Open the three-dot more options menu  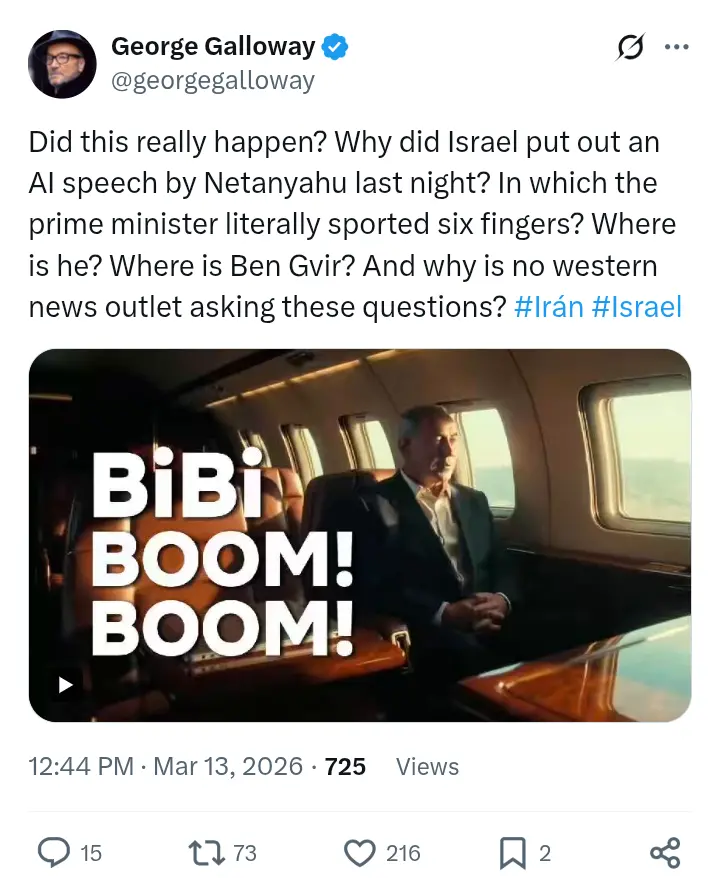pos(677,47)
